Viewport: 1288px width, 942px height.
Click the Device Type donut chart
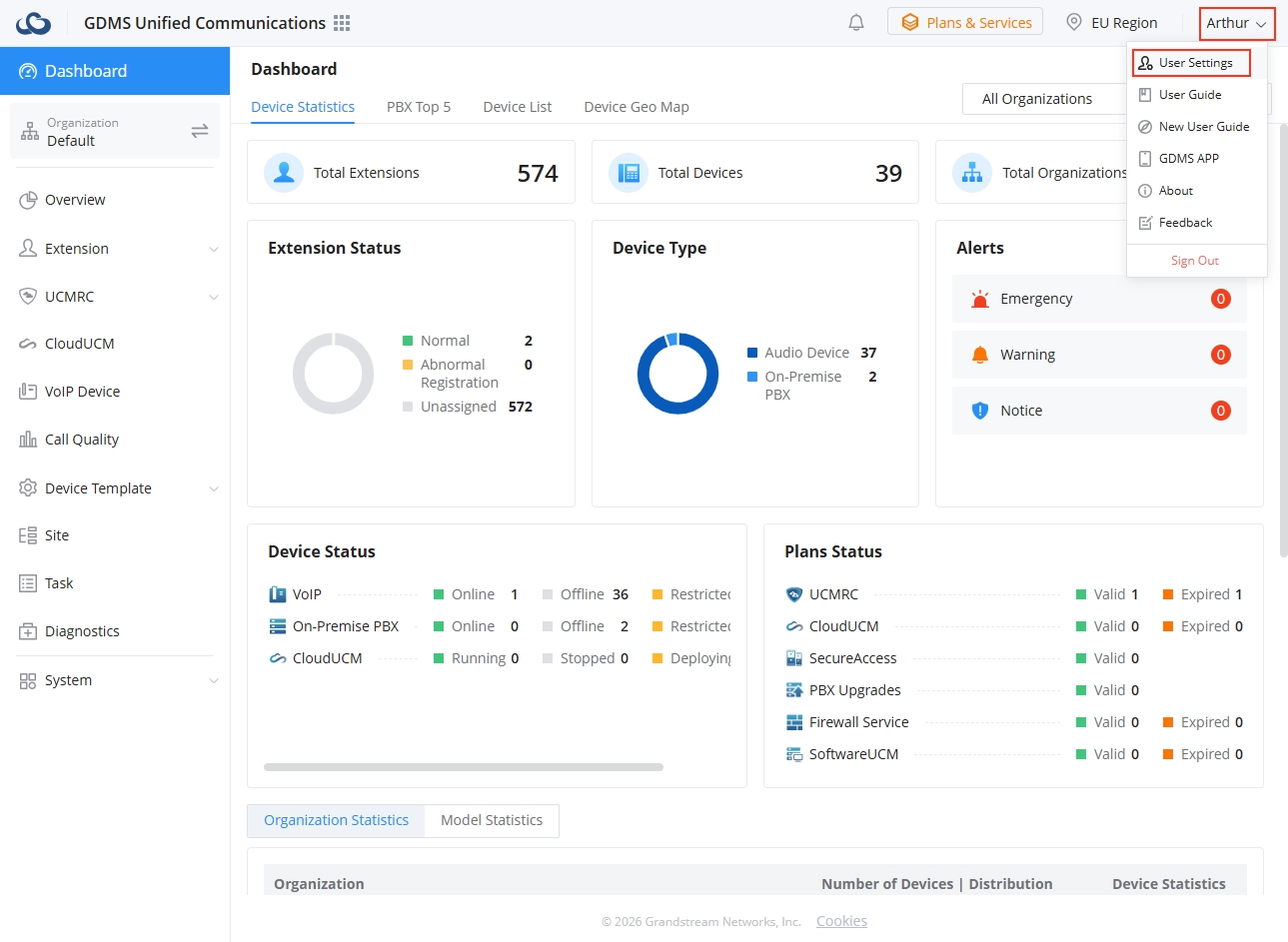677,374
